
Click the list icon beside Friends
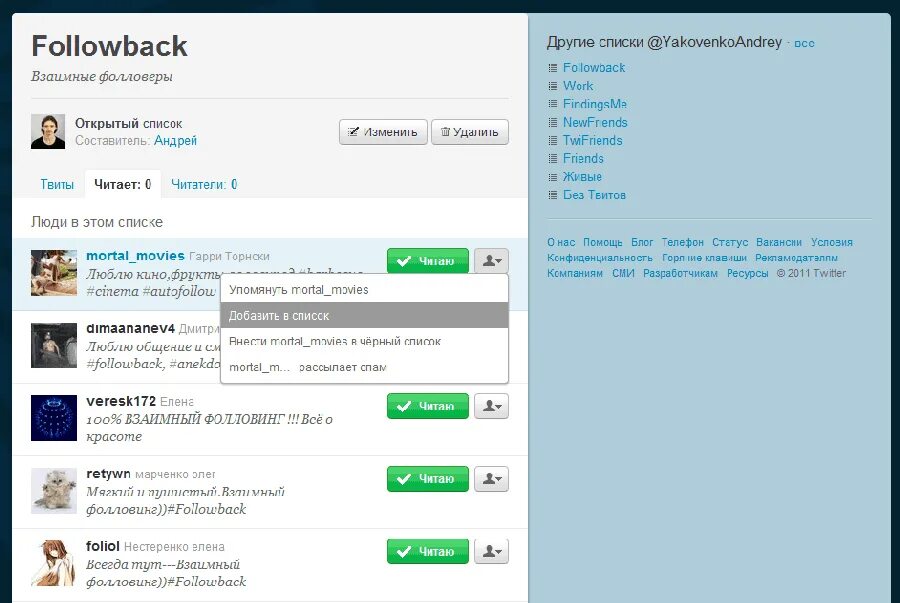(553, 158)
